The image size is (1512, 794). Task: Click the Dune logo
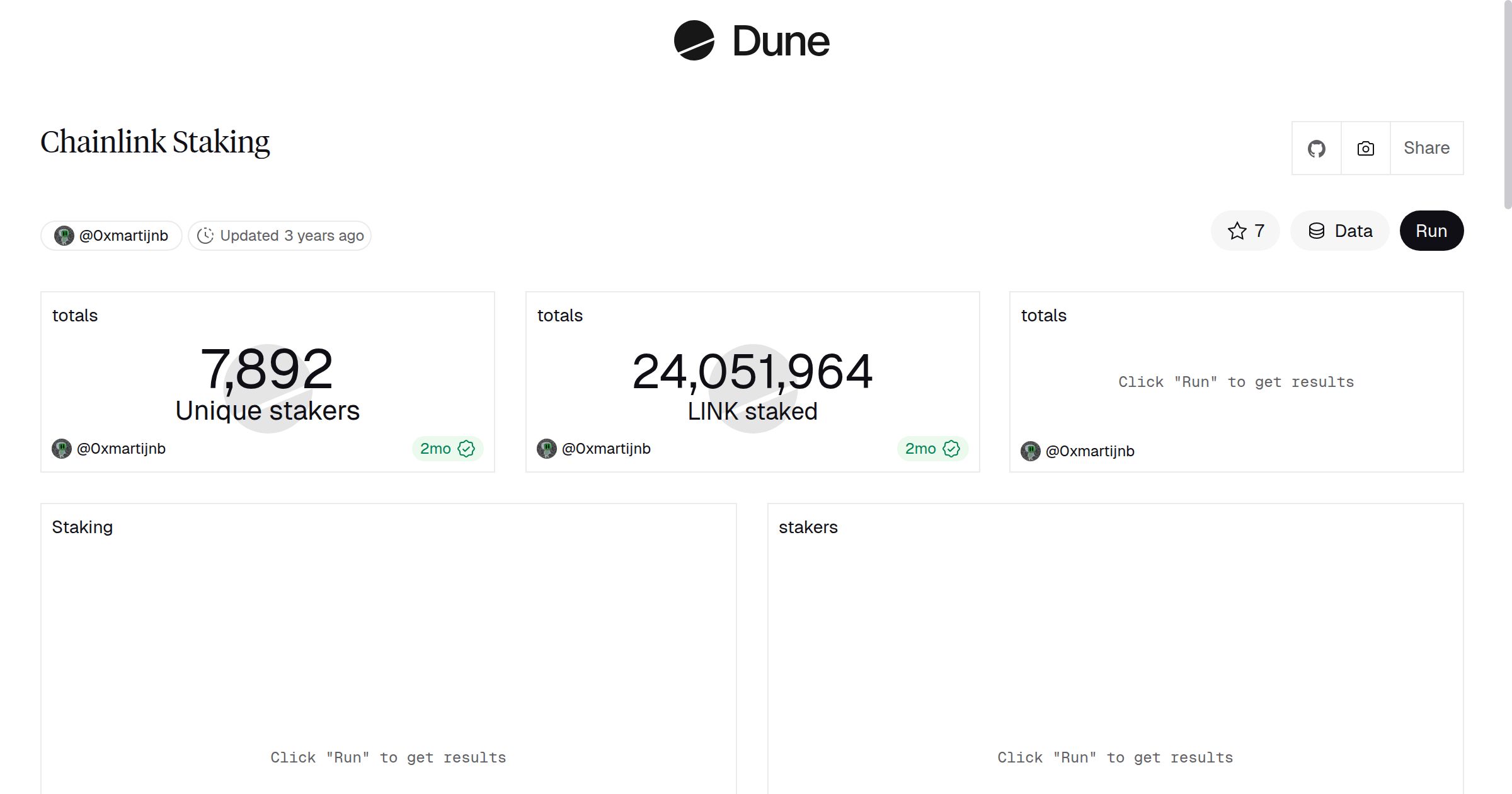click(x=750, y=42)
